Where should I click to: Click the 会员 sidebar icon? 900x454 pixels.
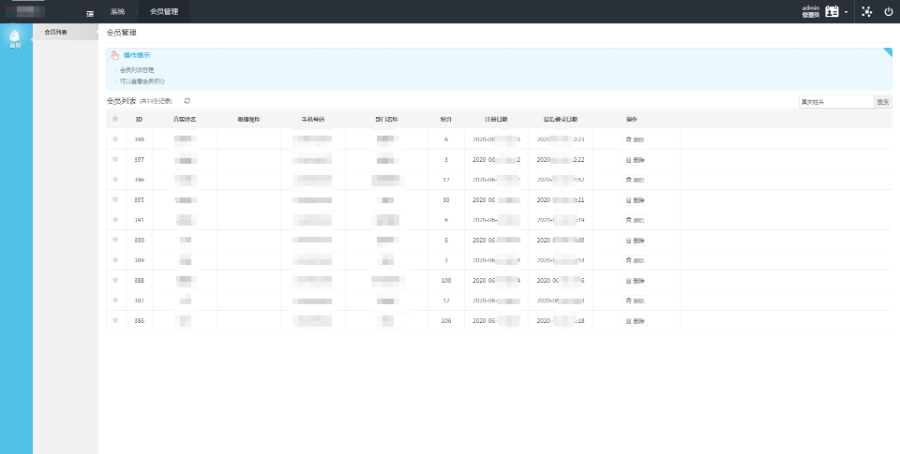15,39
